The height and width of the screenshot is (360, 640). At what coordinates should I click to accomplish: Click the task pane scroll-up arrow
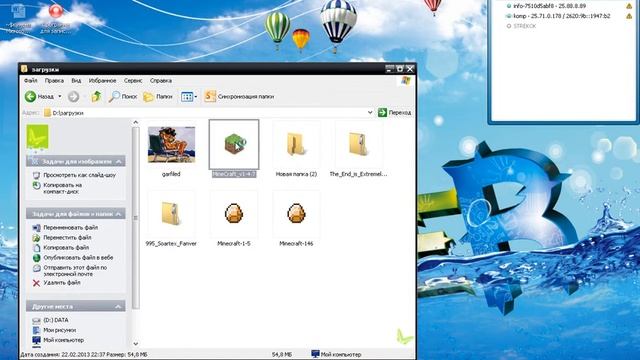(136, 122)
